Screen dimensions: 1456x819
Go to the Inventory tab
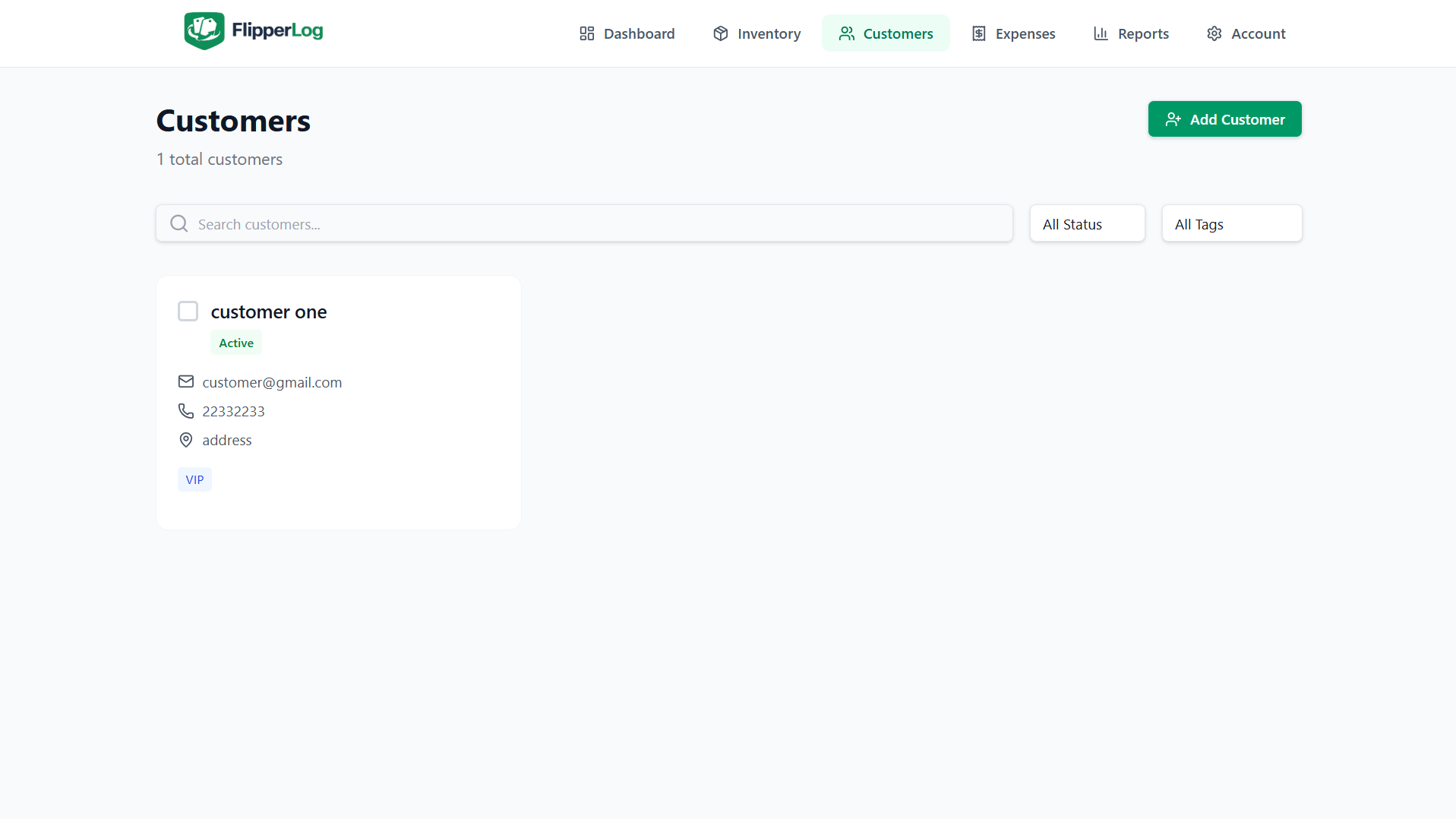756,33
